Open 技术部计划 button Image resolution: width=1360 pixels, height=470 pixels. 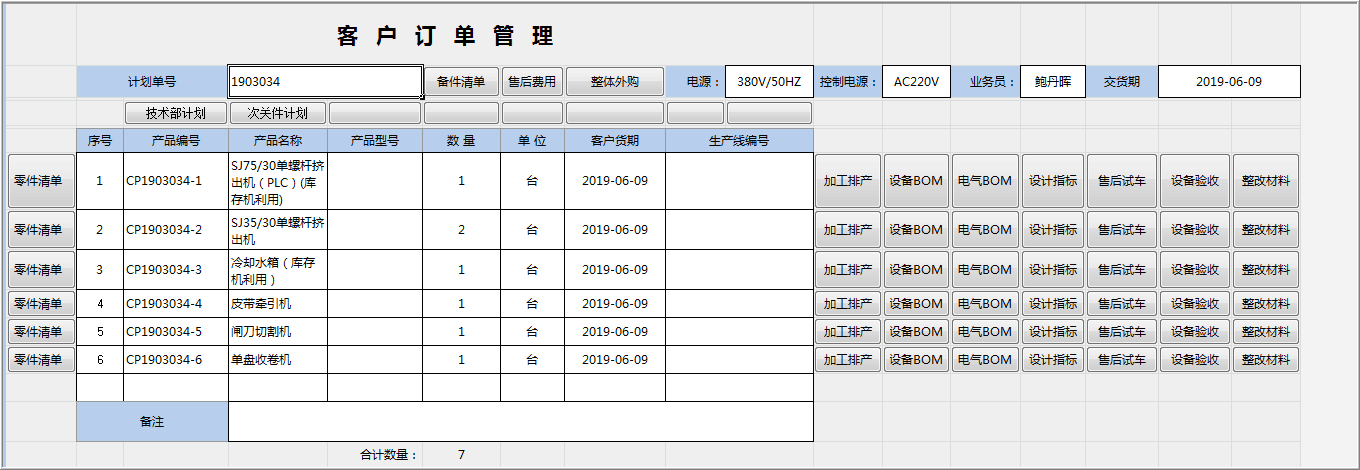(176, 113)
